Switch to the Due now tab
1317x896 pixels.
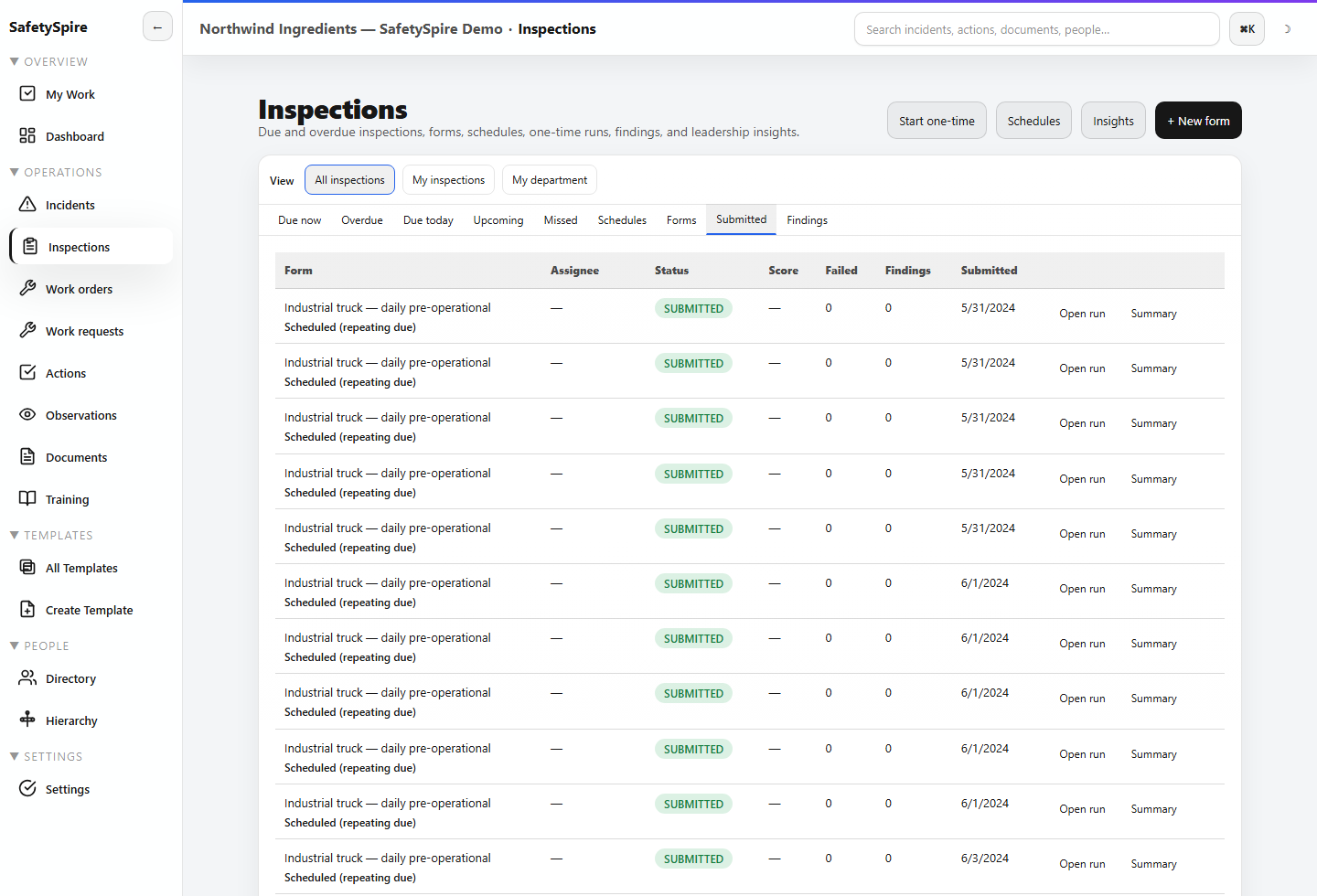[x=300, y=220]
